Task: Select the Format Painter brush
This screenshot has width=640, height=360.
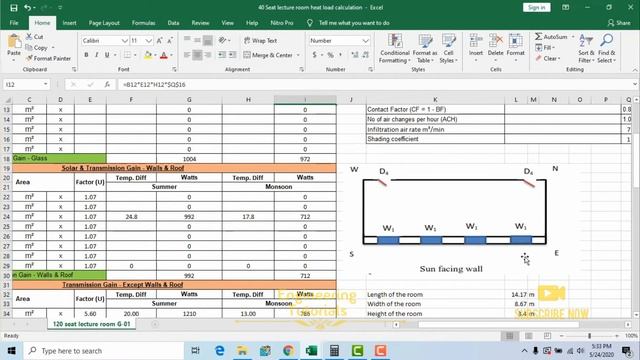Action: pos(29,58)
